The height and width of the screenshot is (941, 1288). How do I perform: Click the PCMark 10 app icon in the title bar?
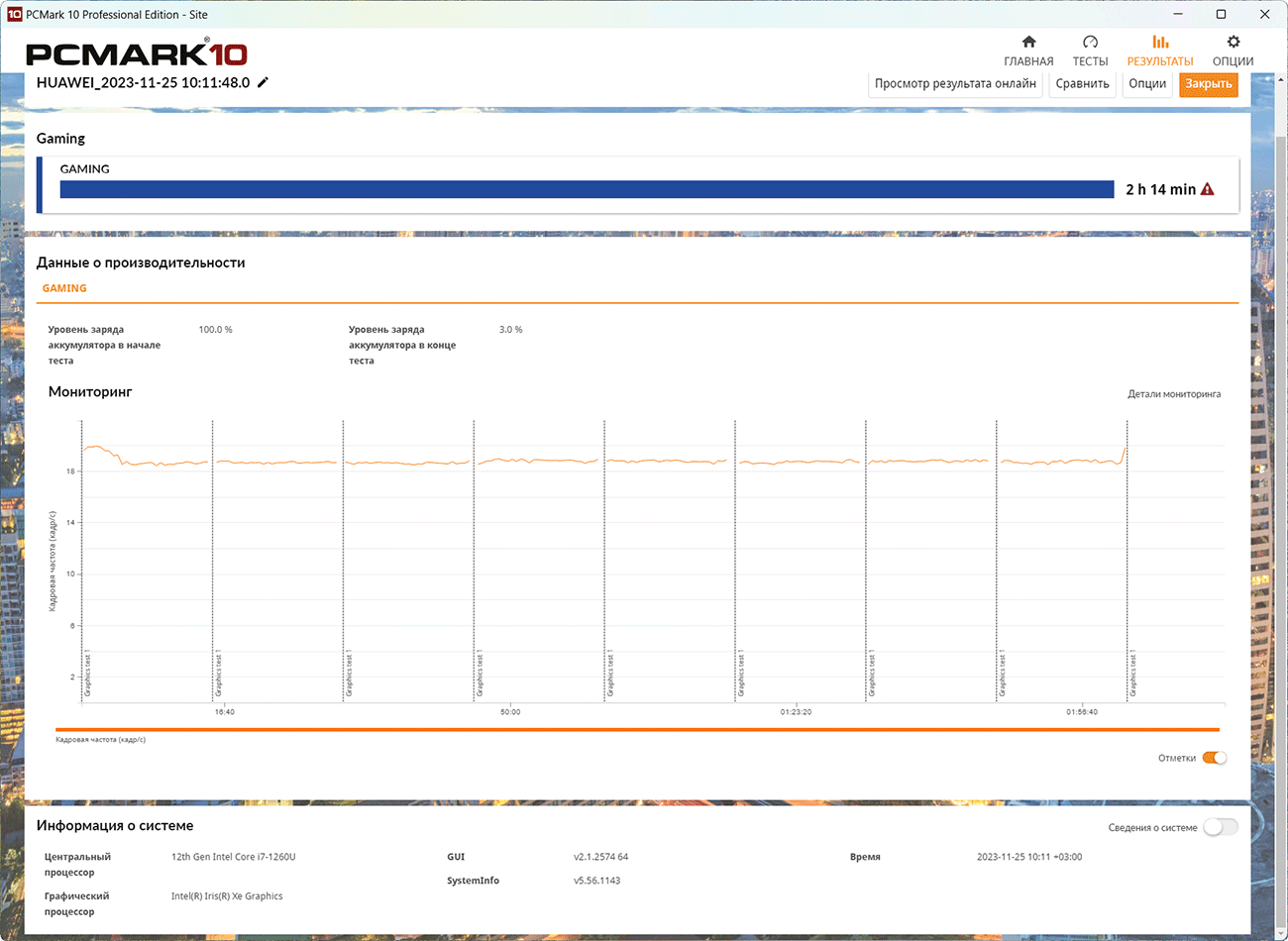click(14, 14)
